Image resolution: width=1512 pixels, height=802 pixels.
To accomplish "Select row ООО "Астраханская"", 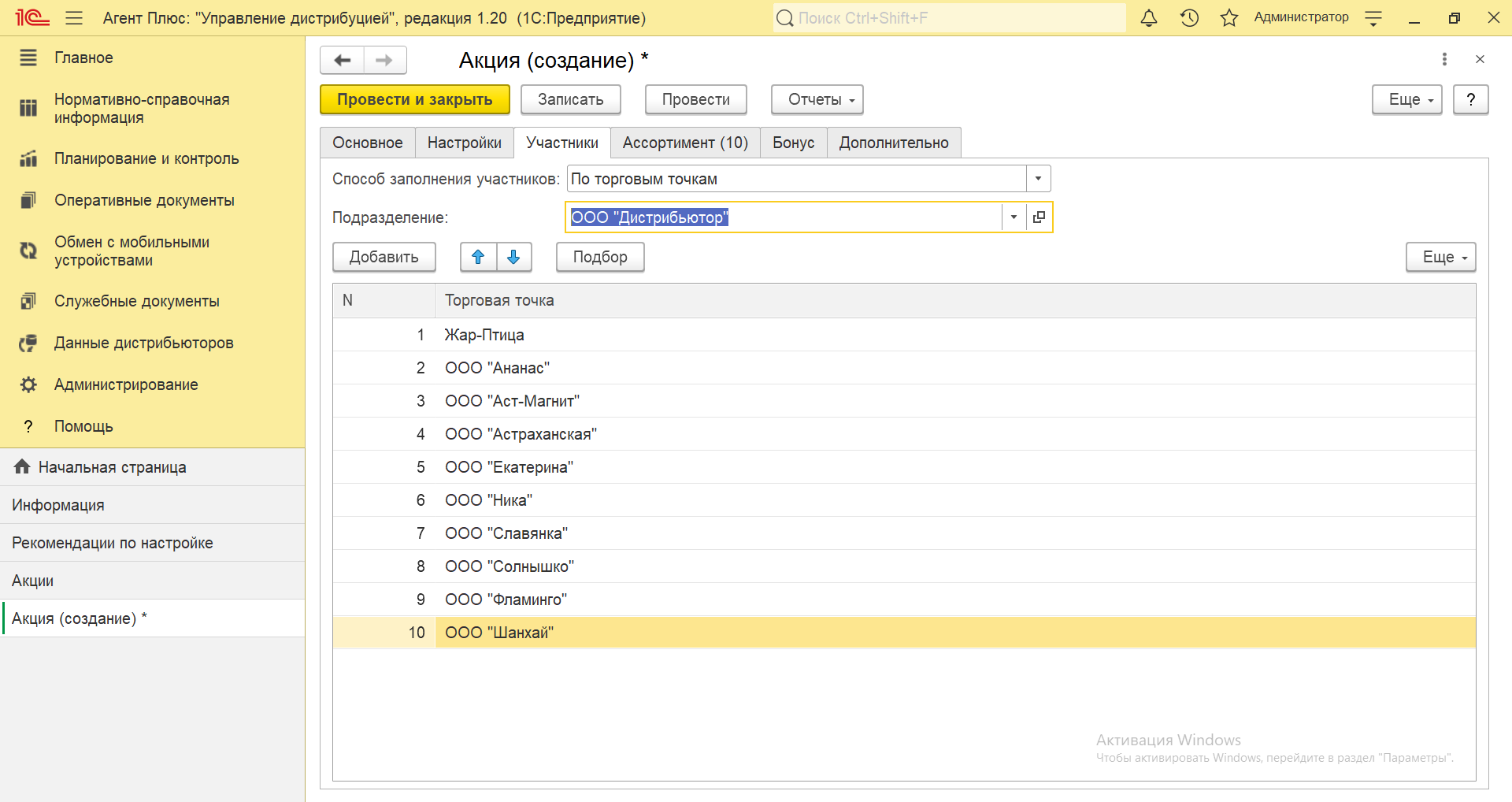I will (x=904, y=434).
